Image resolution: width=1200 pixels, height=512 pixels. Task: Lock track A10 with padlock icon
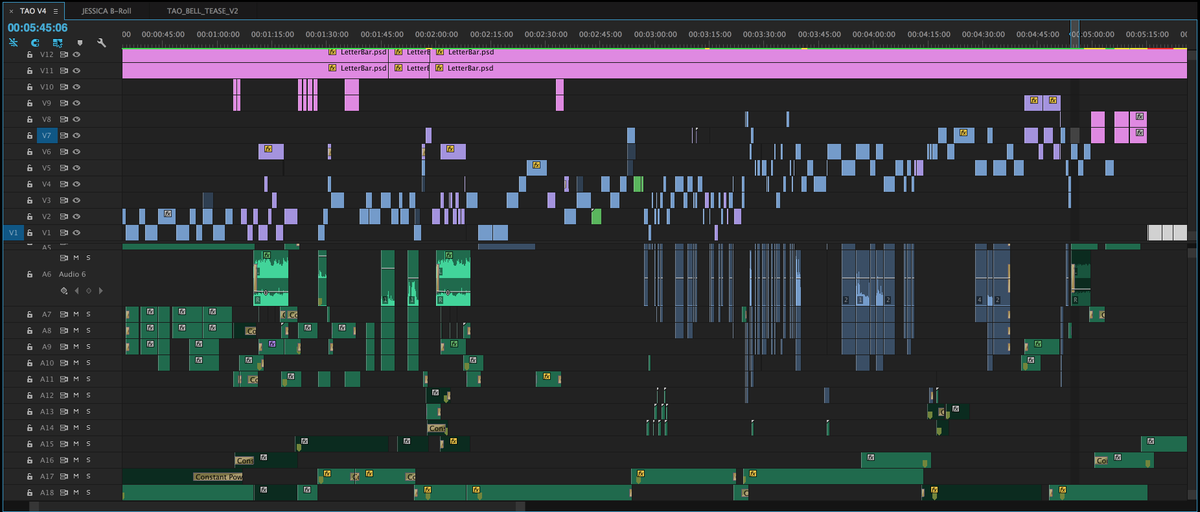click(x=30, y=363)
